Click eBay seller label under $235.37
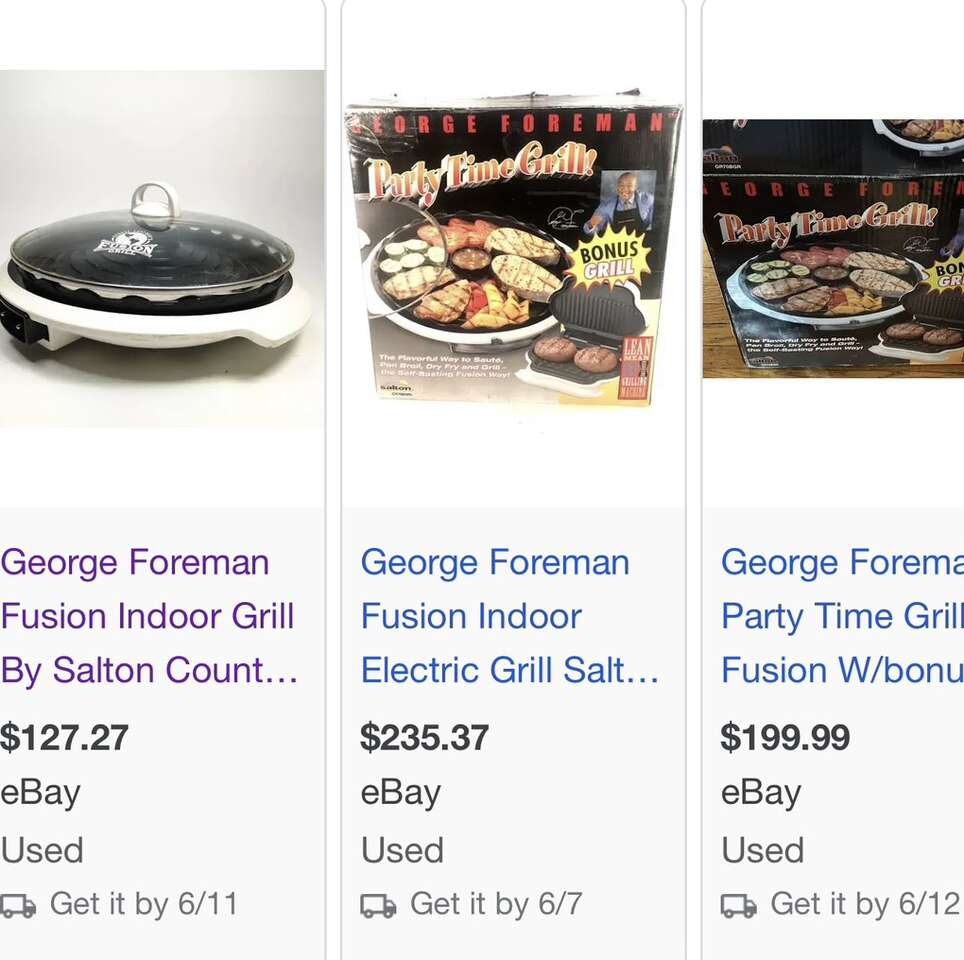Image resolution: width=964 pixels, height=960 pixels. (401, 793)
